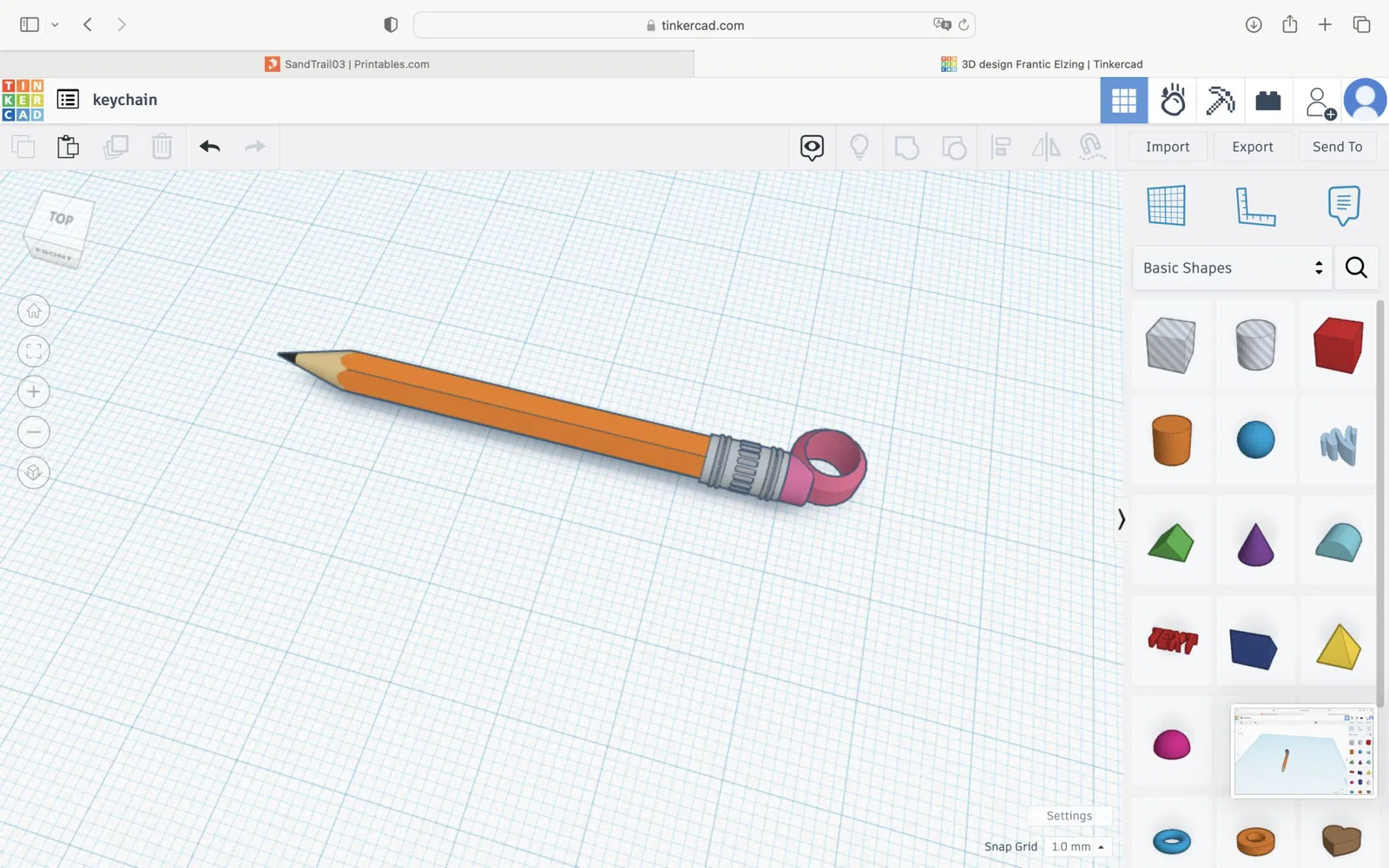Pick the purple Cone shape

coord(1255,544)
